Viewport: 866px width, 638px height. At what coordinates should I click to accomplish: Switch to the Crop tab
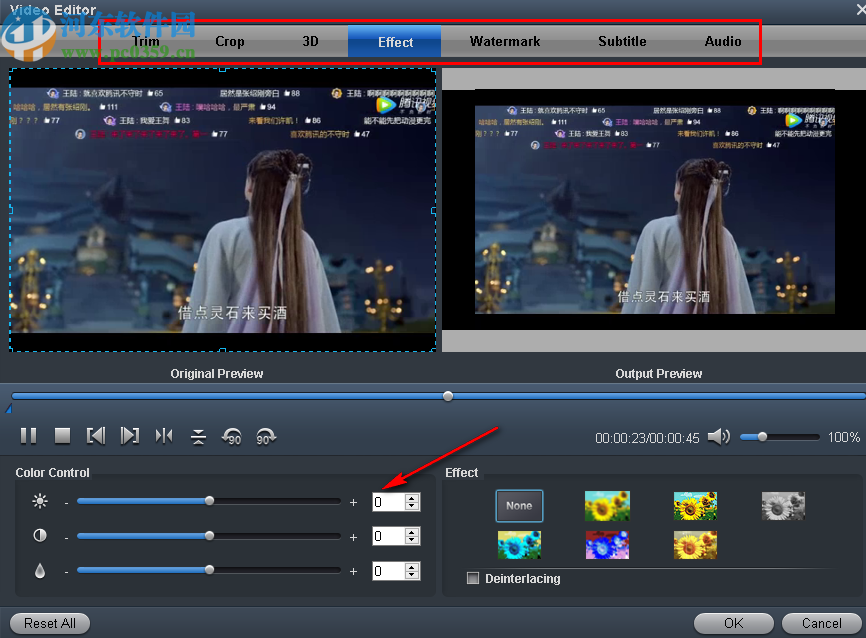pyautogui.click(x=229, y=42)
